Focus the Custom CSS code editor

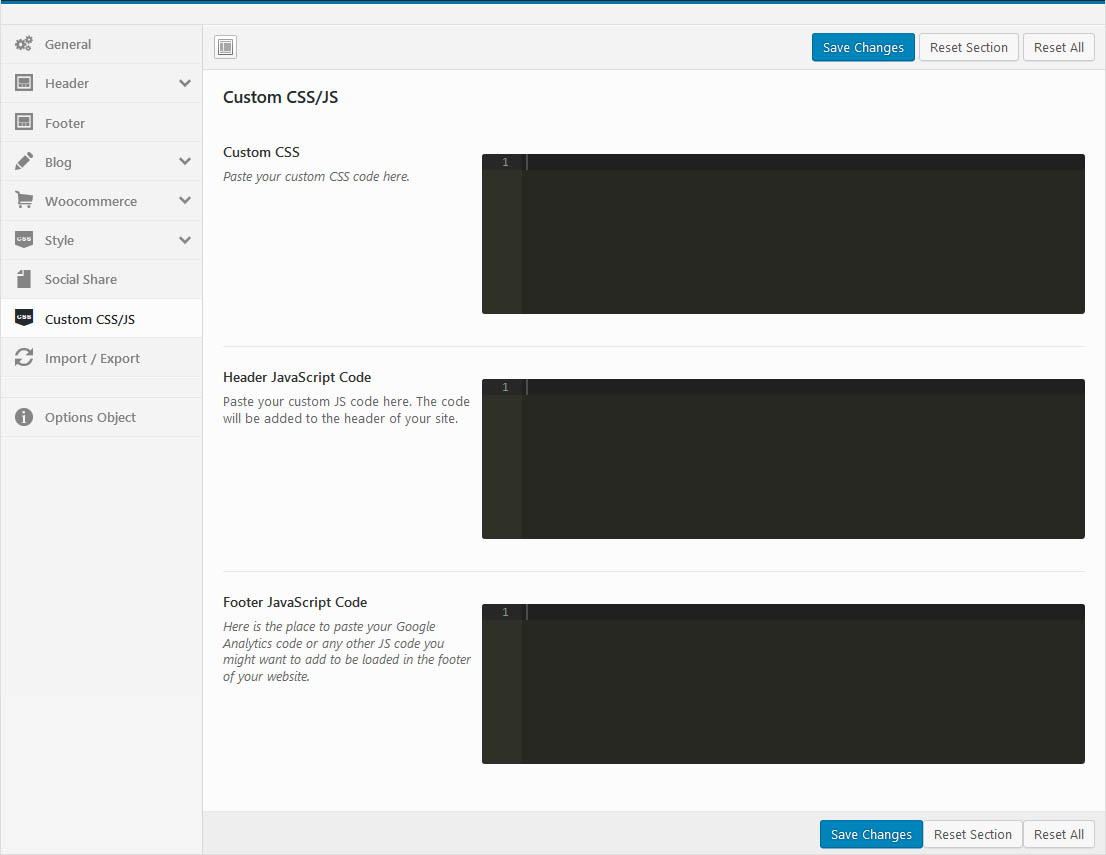(783, 234)
